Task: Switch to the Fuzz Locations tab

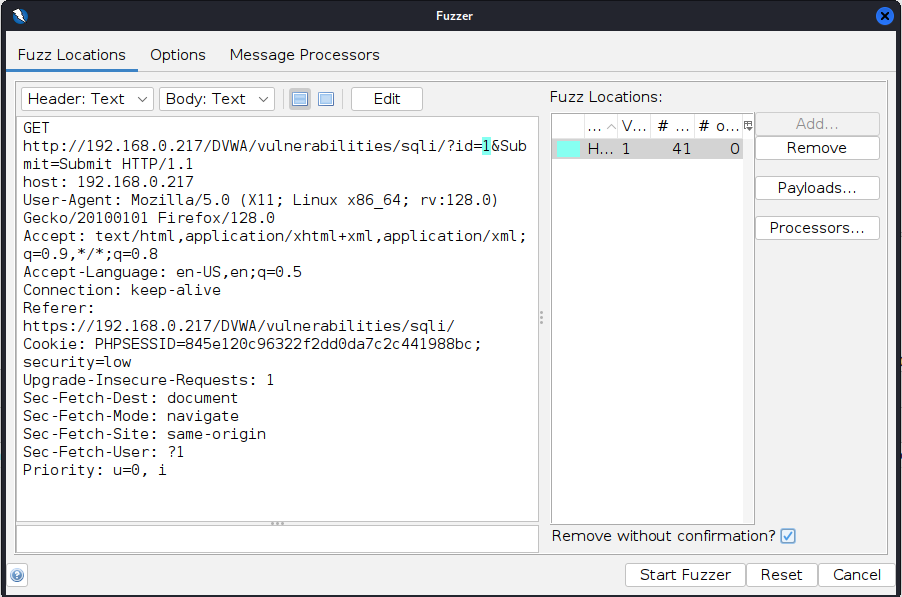Action: pos(71,55)
